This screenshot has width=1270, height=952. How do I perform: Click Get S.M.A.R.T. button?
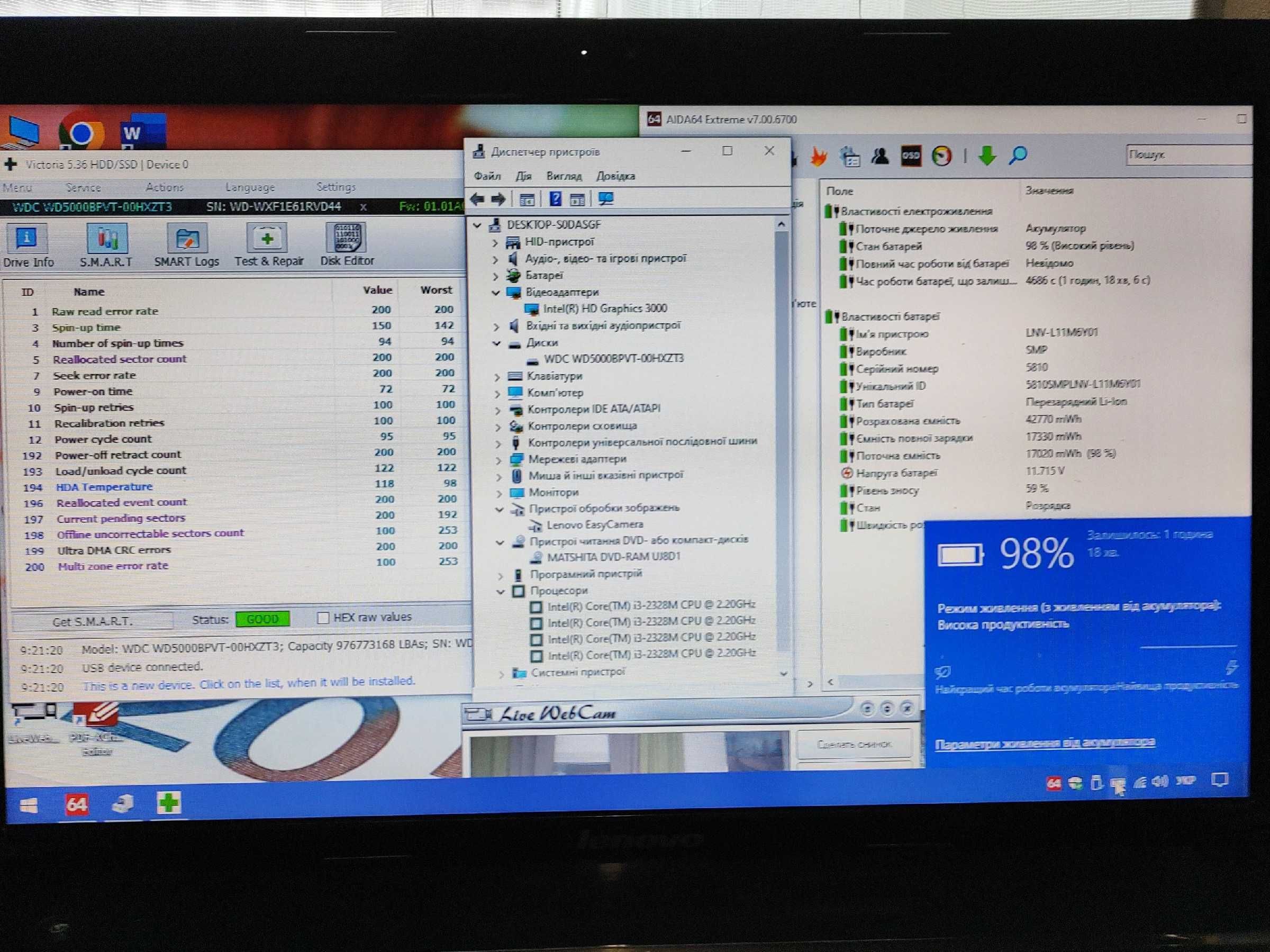click(x=93, y=621)
